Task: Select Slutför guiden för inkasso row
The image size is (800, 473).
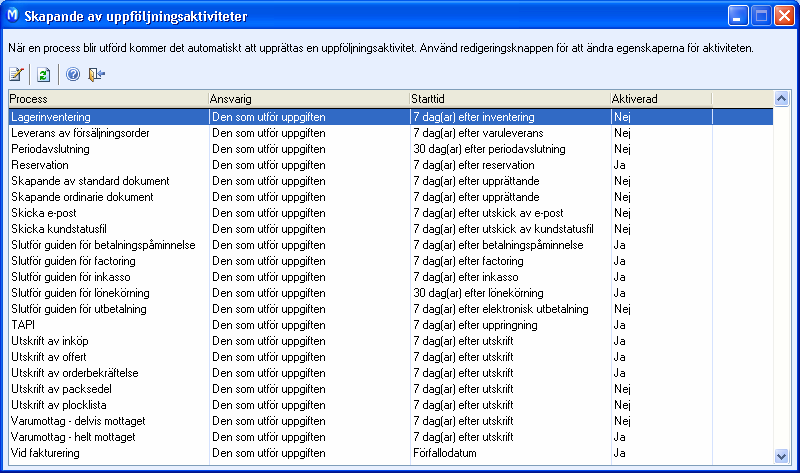Action: [x=390, y=277]
